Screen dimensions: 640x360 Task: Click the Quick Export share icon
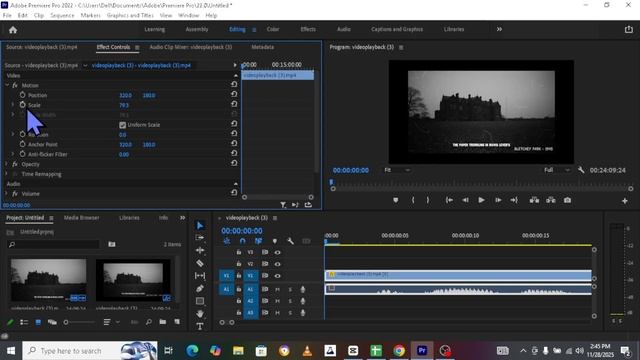pos(629,29)
